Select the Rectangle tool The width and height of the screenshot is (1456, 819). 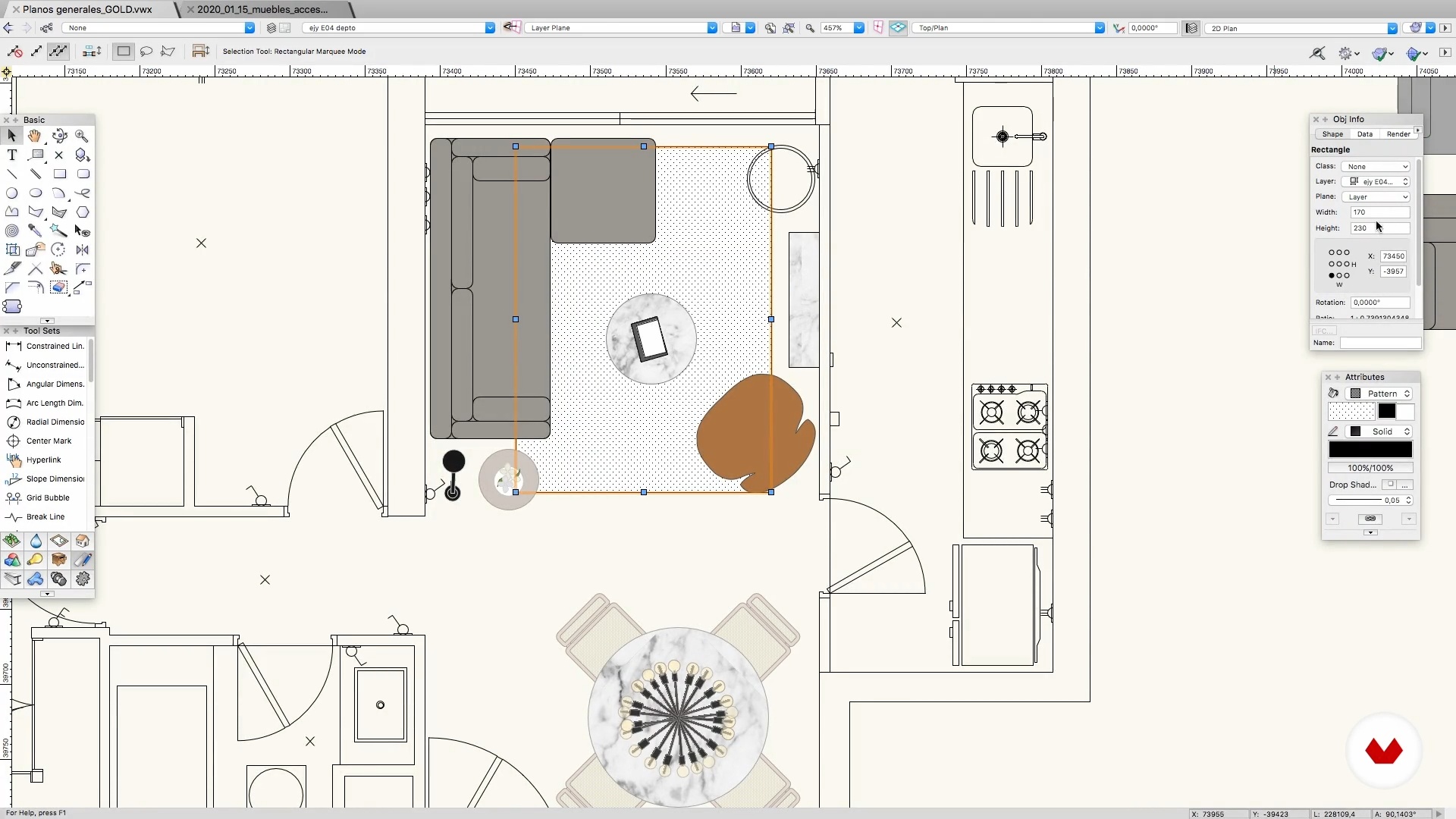59,174
